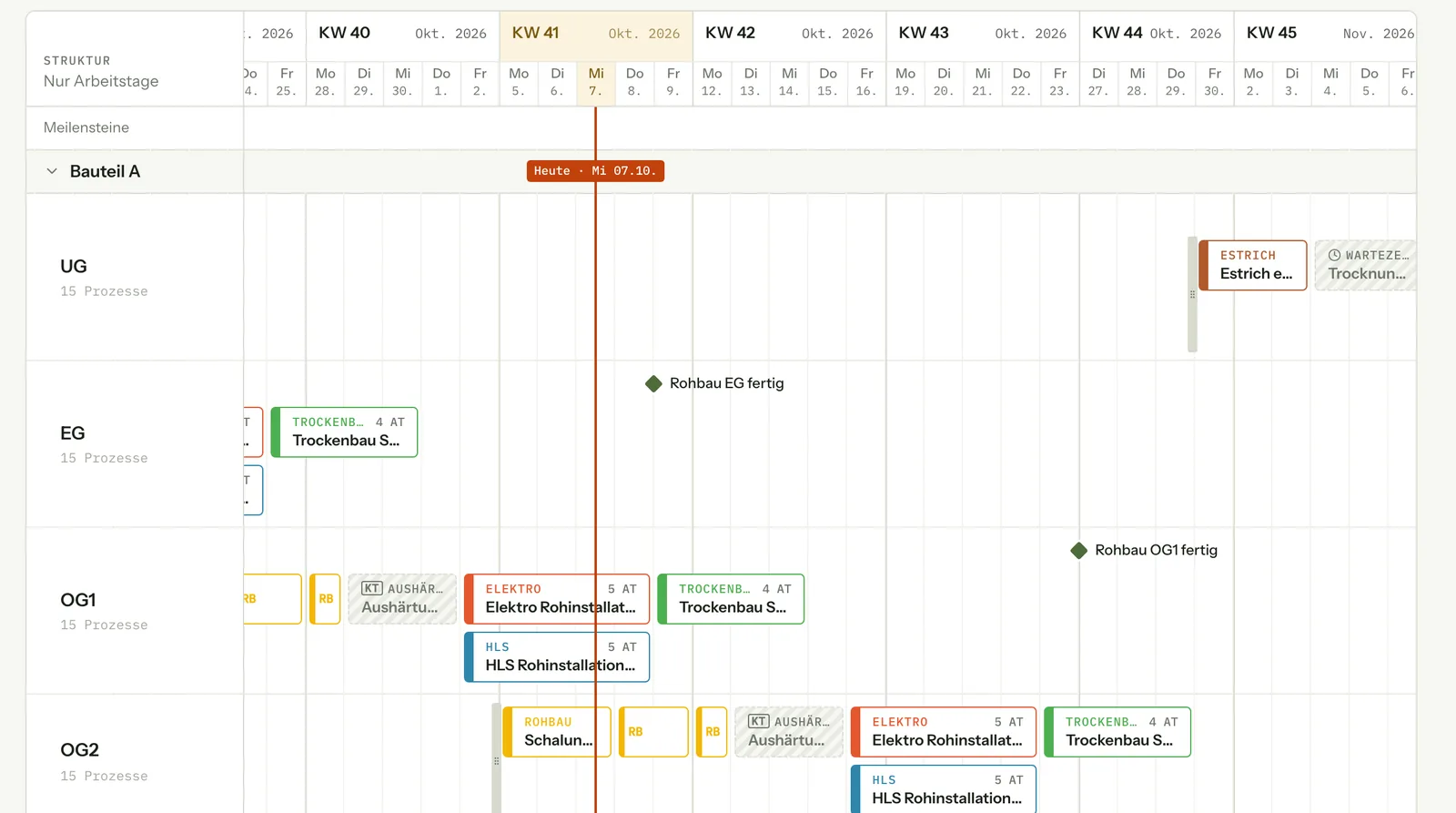Select the Fr 23. day column header

(x=1060, y=82)
